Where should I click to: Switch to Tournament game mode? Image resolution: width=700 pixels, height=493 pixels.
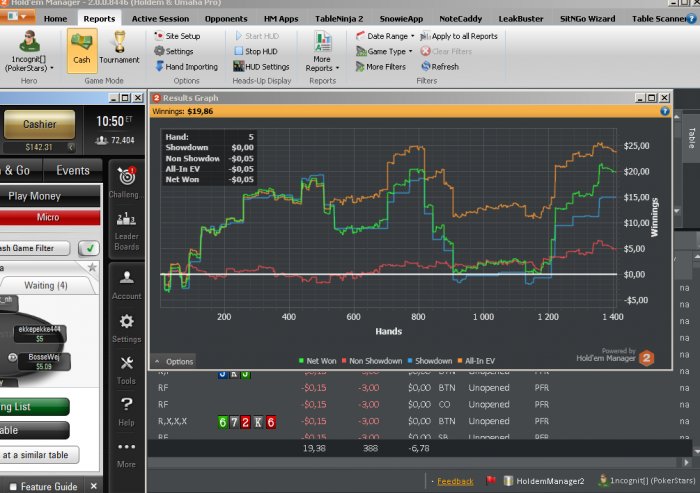pyautogui.click(x=119, y=47)
